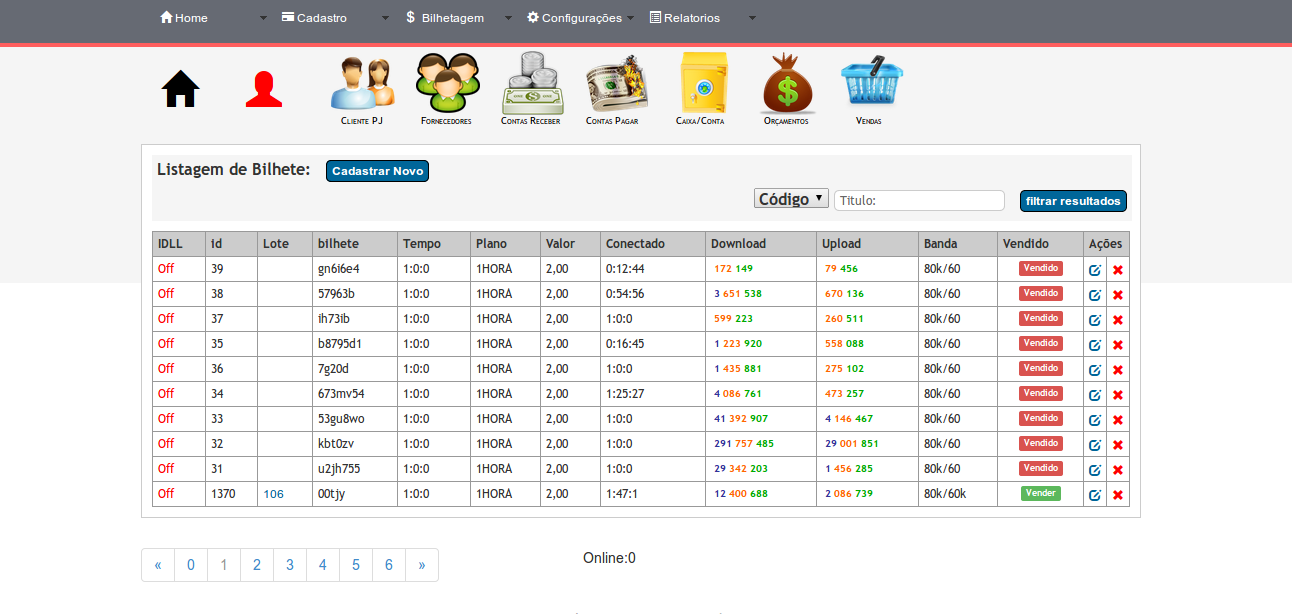This screenshot has height=614, width=1292.
Task: Expand the Home menu arrow
Action: 264,18
